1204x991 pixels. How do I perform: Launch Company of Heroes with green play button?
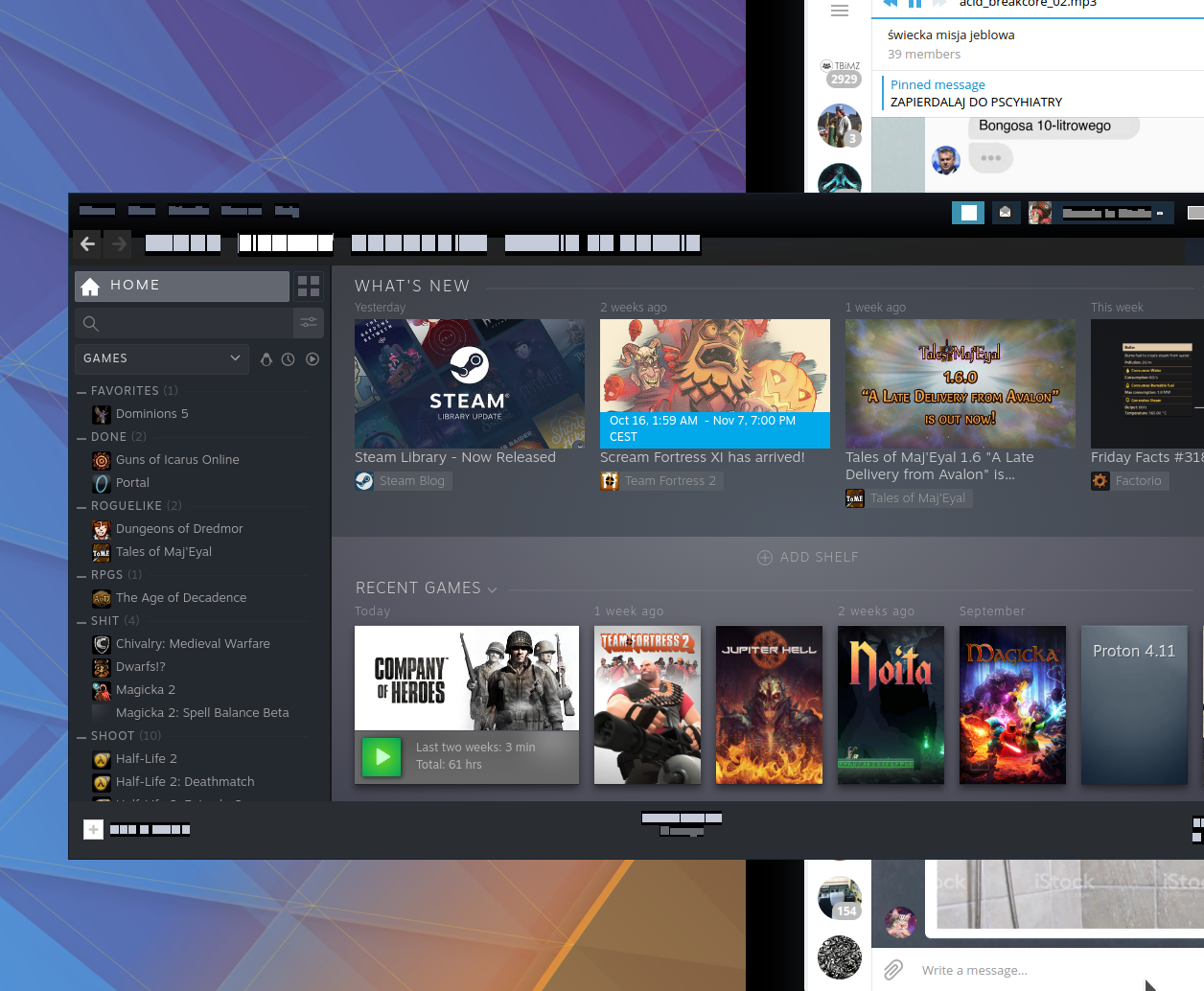click(382, 756)
